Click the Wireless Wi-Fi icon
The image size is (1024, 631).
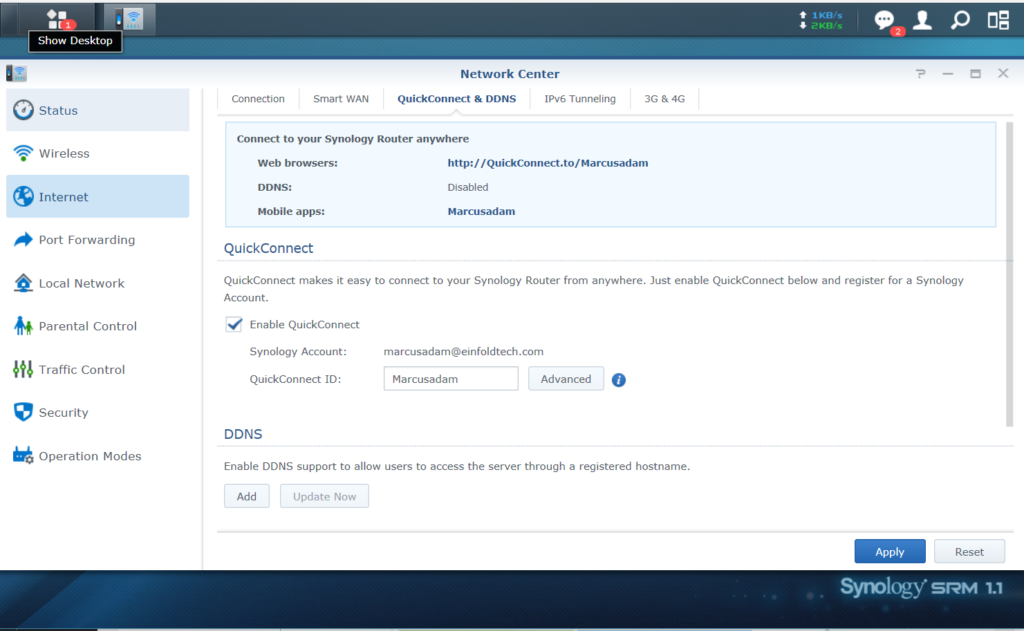click(x=23, y=153)
